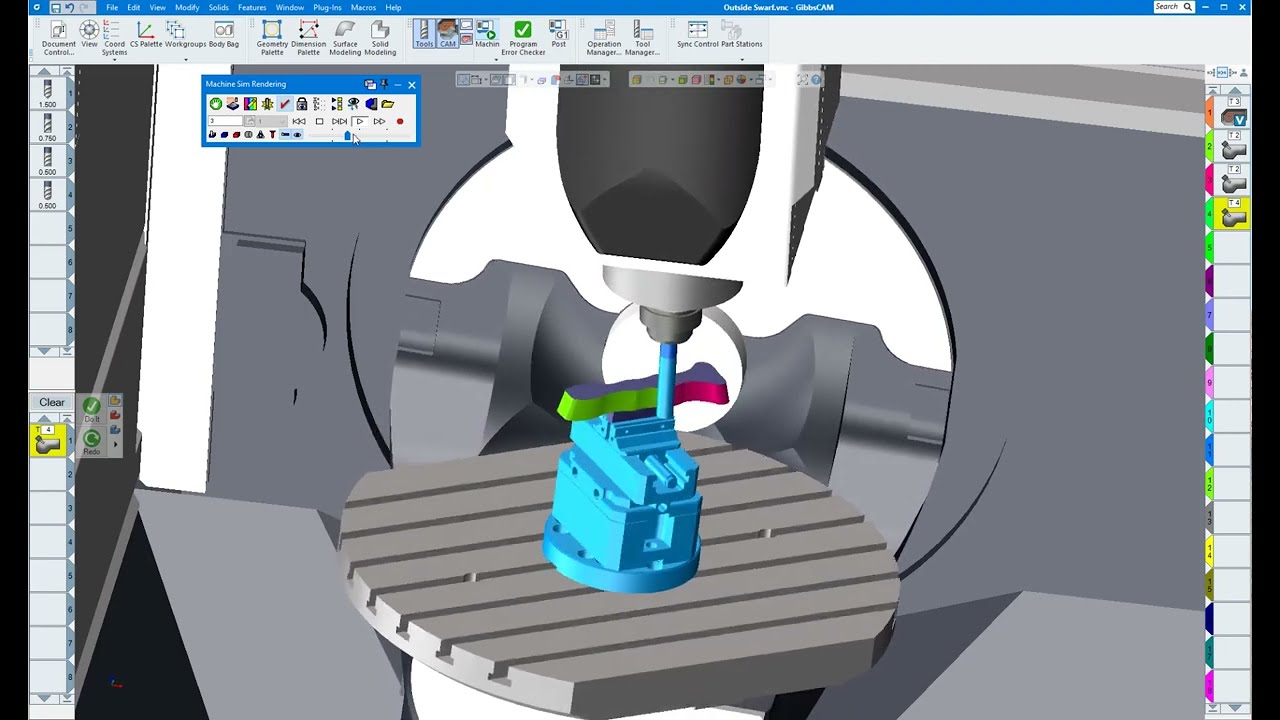Stop the machine simulation
The width and height of the screenshot is (1280, 720).
[x=319, y=122]
